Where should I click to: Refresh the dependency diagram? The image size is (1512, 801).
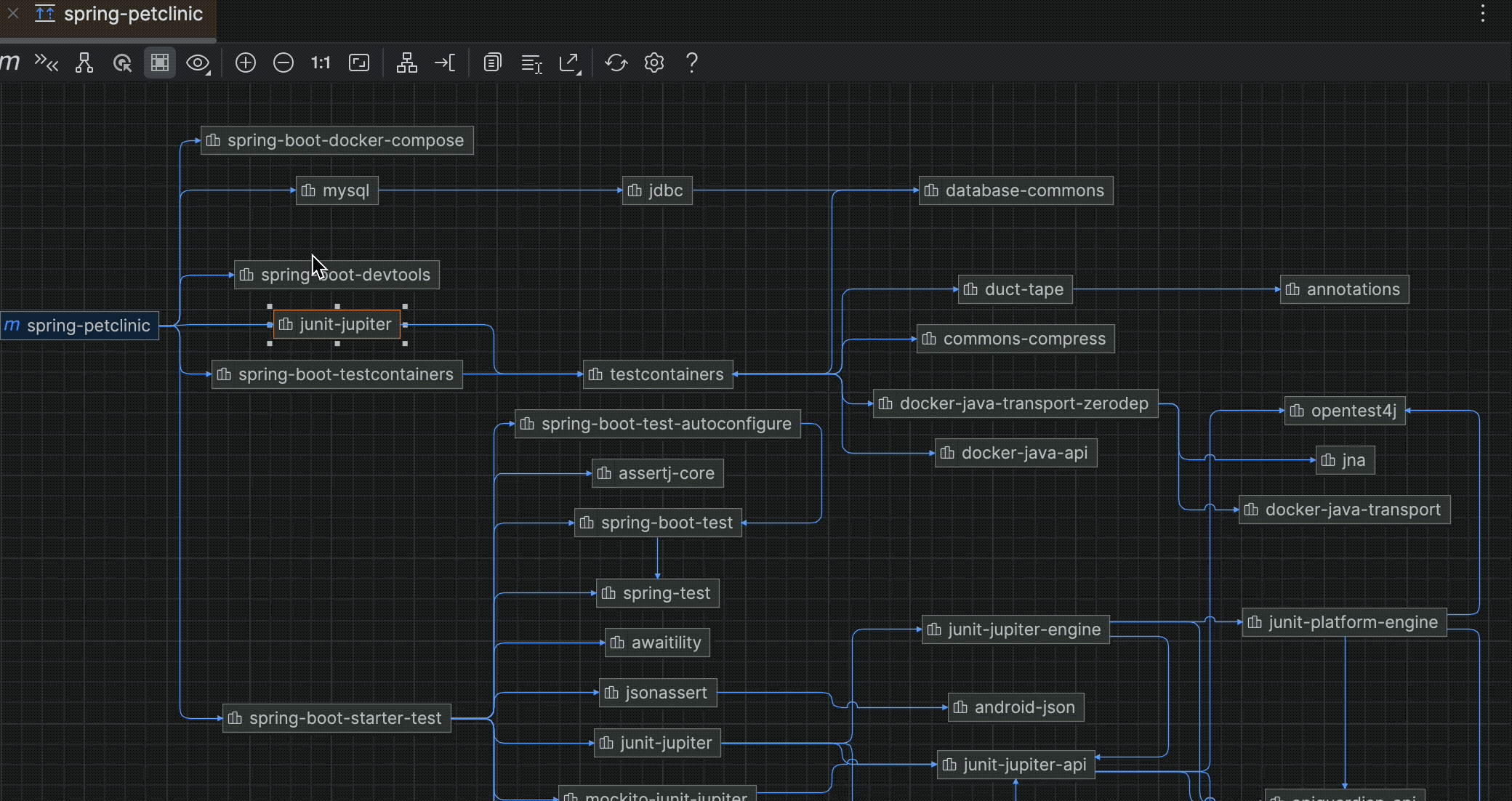616,63
